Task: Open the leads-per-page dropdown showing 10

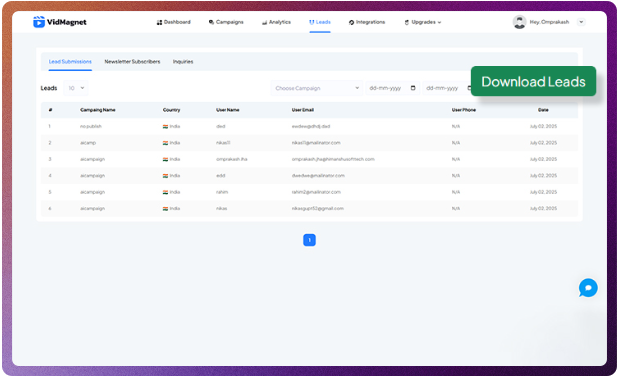Action: coord(76,88)
